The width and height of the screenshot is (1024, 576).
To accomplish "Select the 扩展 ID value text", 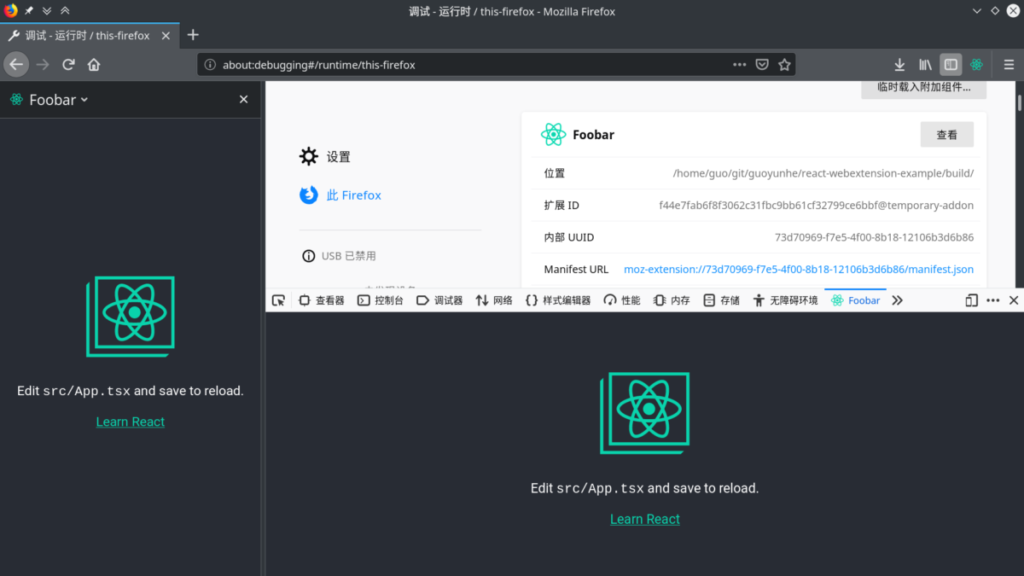I will pyautogui.click(x=816, y=205).
